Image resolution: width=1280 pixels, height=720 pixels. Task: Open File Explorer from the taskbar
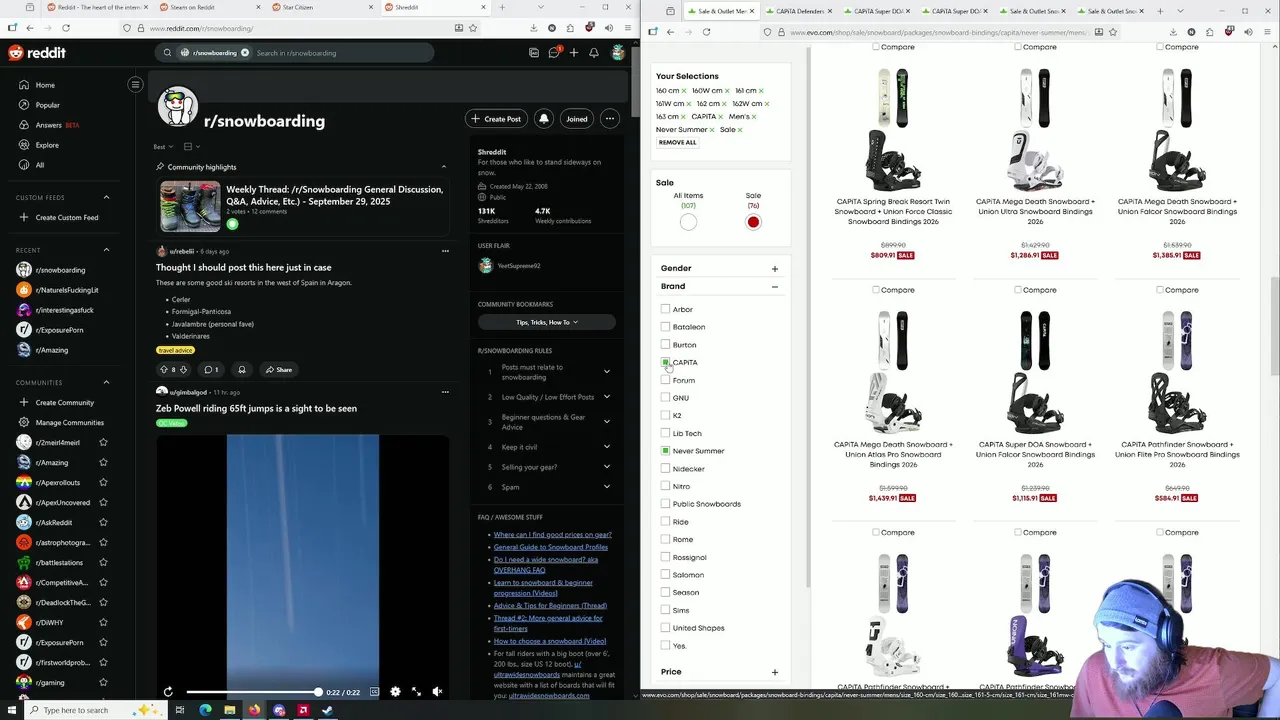[x=229, y=710]
